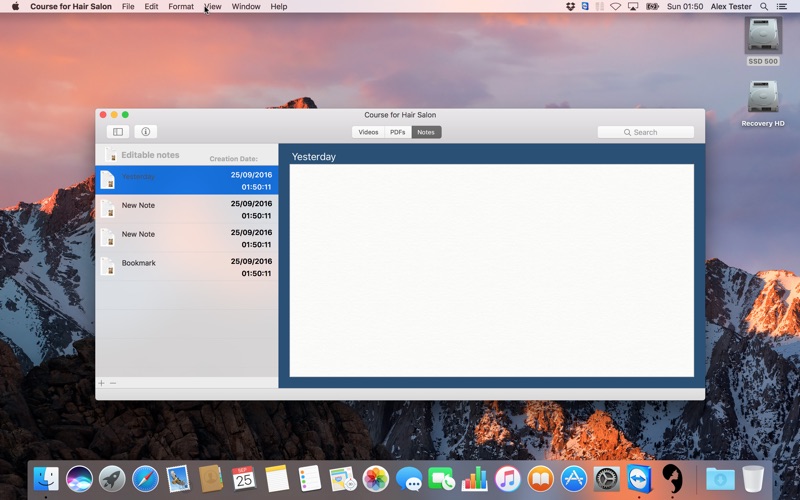This screenshot has height=500, width=800.
Task: Click into the note text area
Action: point(491,270)
